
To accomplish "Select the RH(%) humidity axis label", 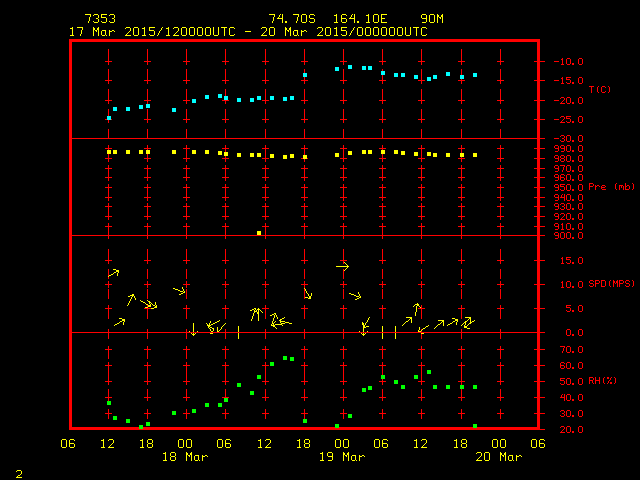I will point(602,381).
